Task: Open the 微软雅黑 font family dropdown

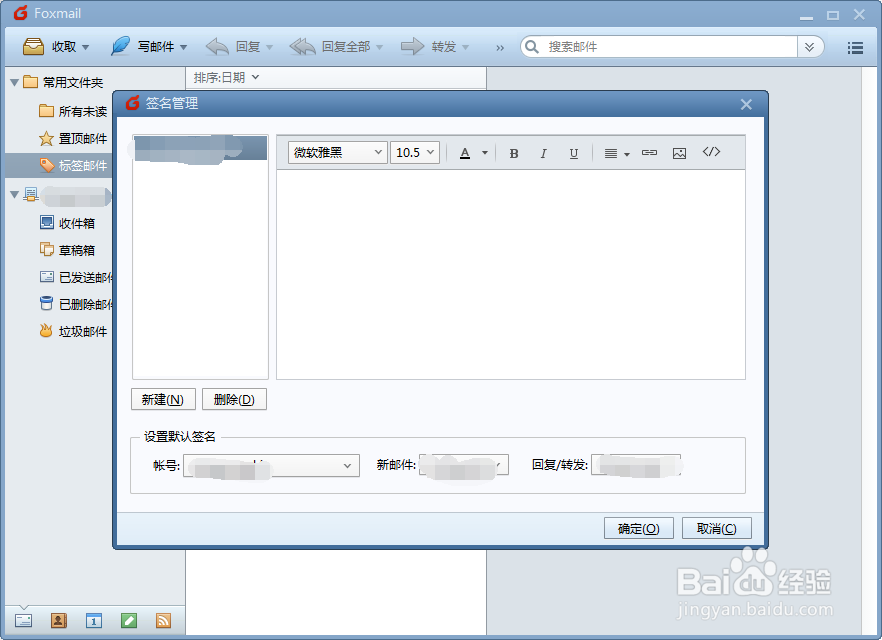Action: pos(337,152)
